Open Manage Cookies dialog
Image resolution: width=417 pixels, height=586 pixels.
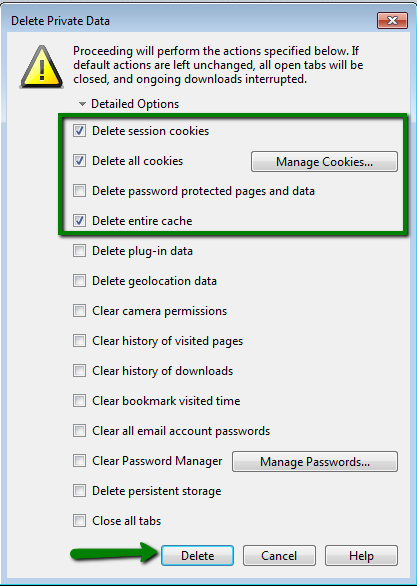(x=324, y=162)
